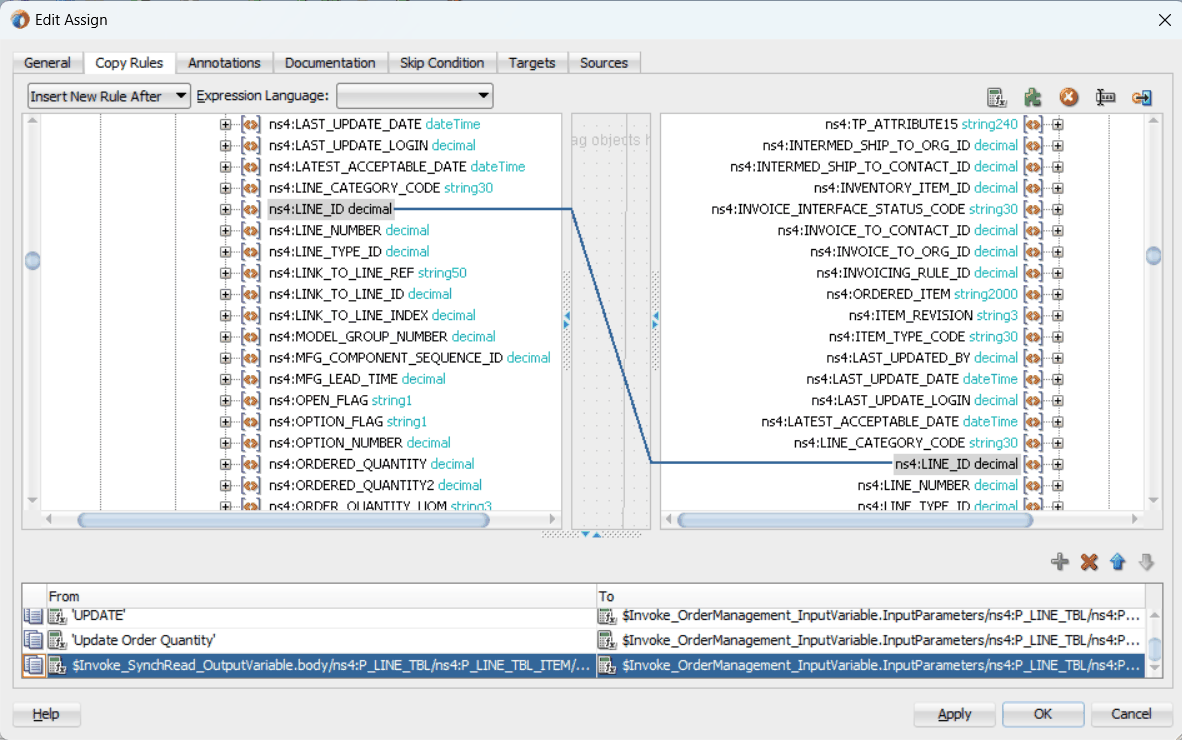Click element icon beside right ns4:TP_ATTRIBUTE15
The height and width of the screenshot is (740, 1182).
pos(1033,124)
